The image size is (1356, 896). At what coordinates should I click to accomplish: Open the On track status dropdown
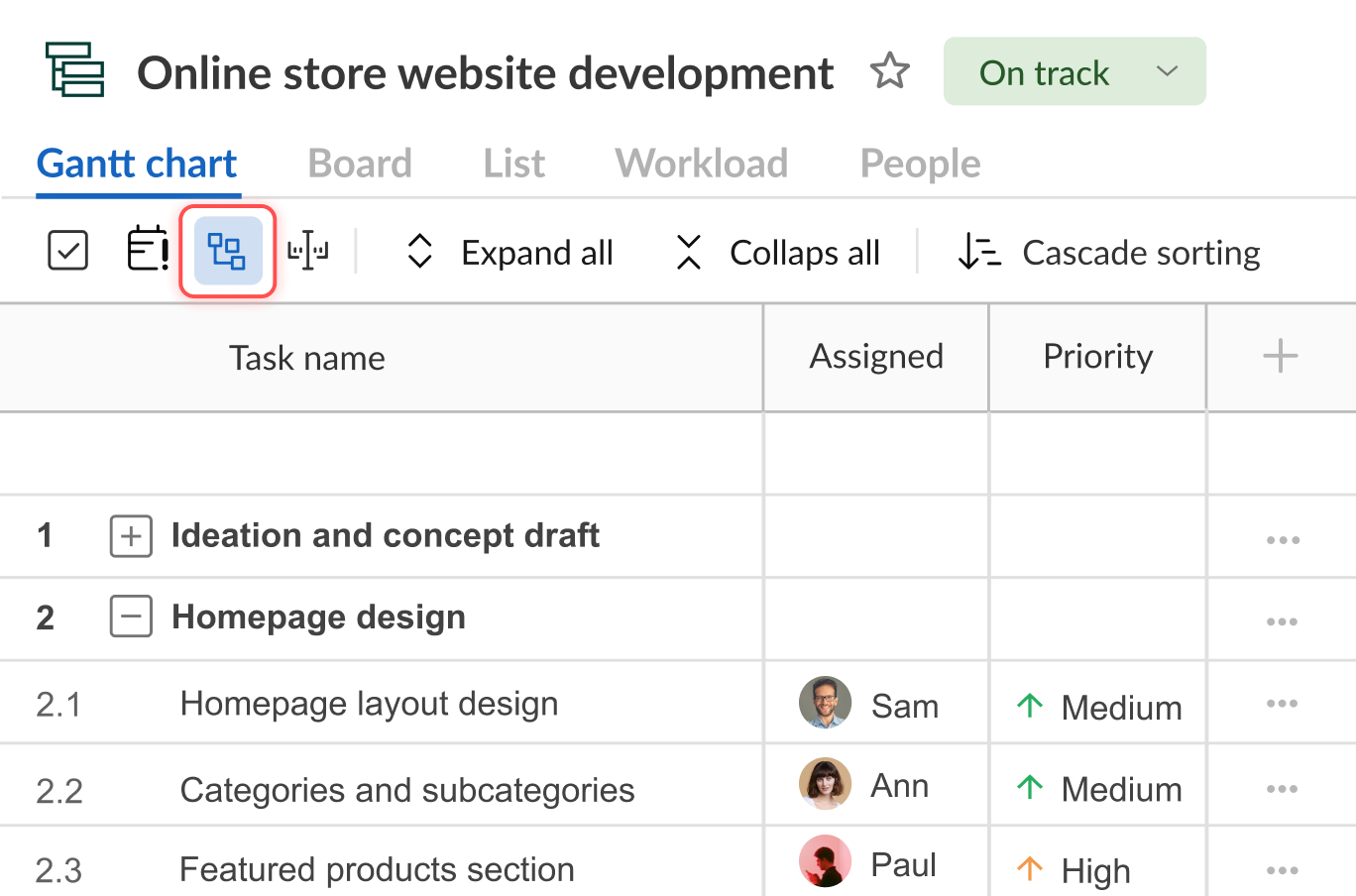click(1074, 70)
